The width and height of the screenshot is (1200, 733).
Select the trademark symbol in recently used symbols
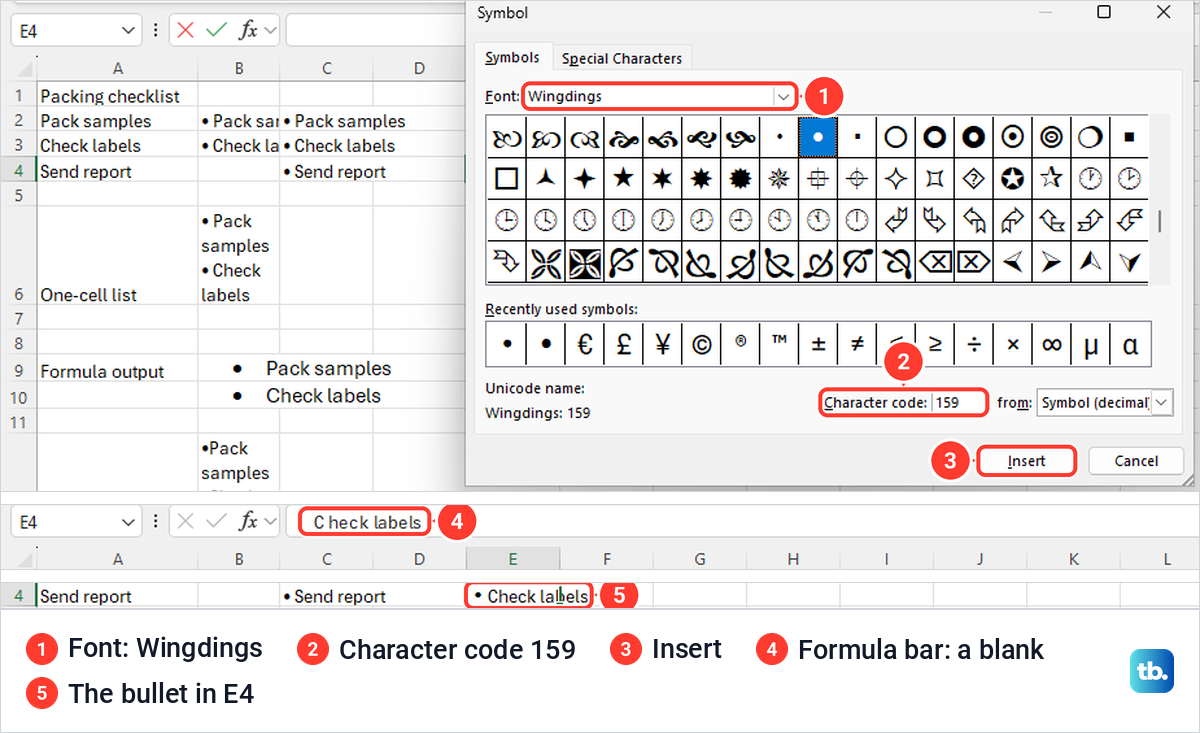779,343
